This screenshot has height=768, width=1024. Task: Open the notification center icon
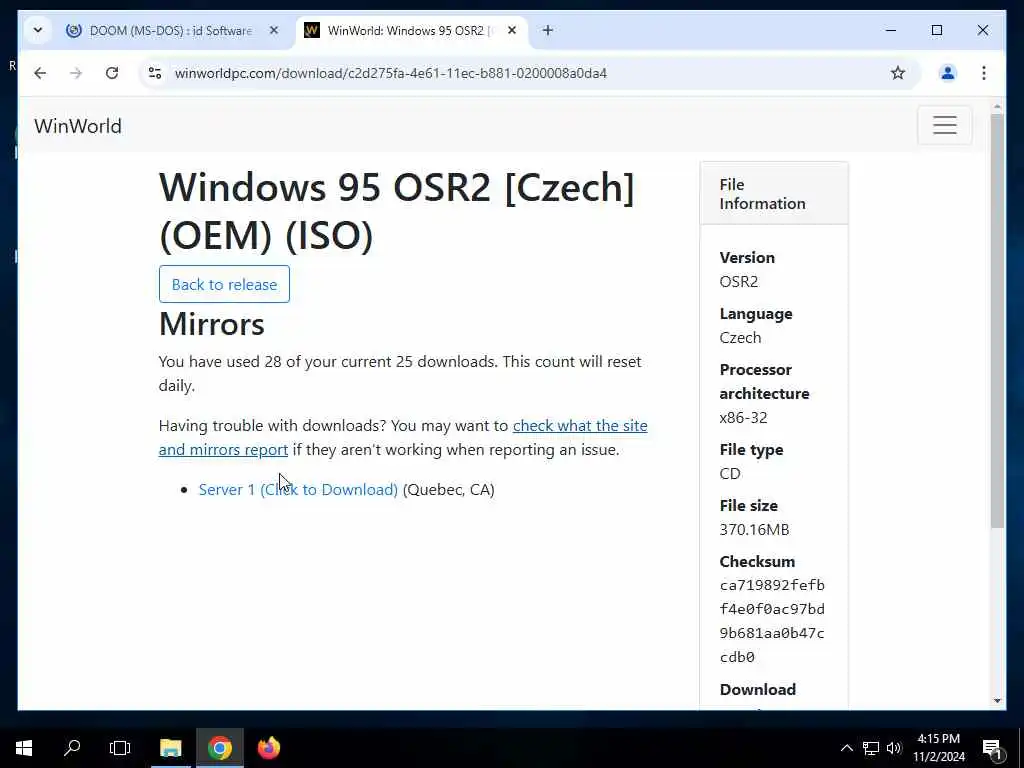(x=992, y=748)
